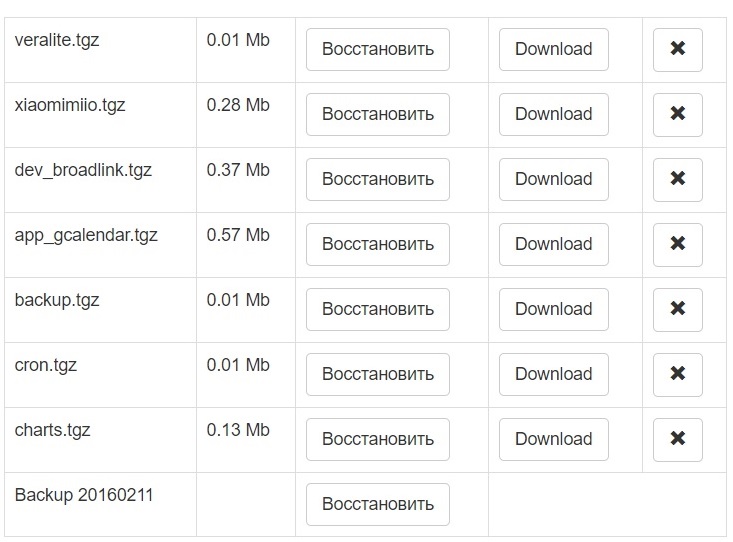
Task: Get charts.tgz with the Download button
Action: tap(553, 439)
